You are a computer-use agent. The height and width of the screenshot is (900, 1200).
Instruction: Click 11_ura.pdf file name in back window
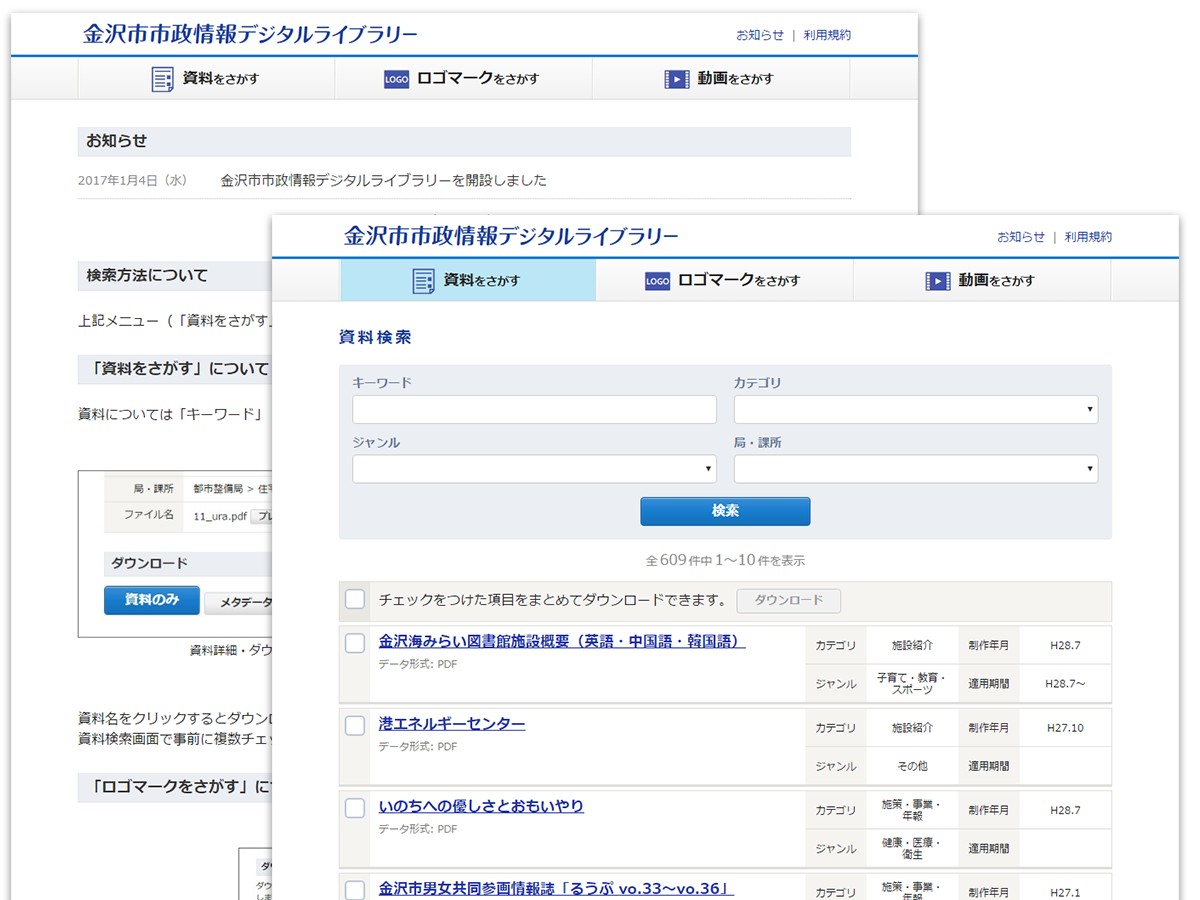220,515
